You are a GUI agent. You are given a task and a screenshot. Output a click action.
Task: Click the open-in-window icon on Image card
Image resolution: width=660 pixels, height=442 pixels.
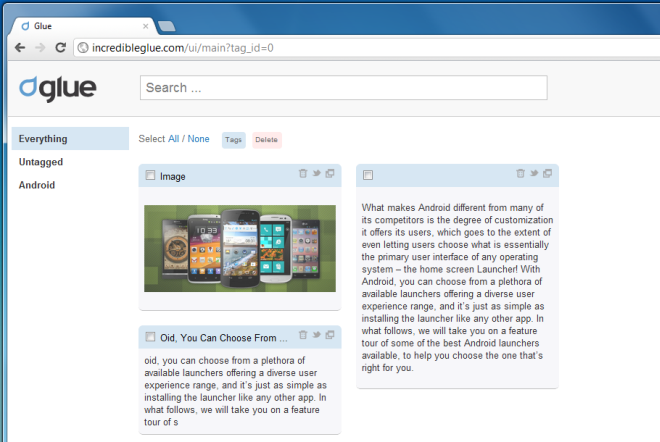(x=330, y=173)
